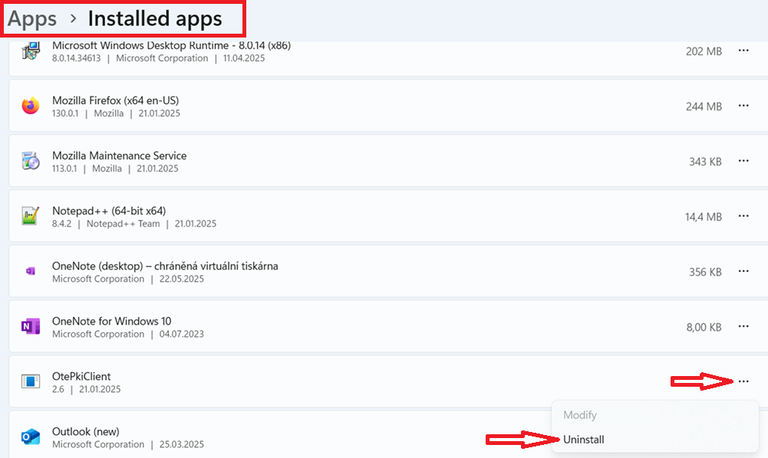Click the OneNote (desktop) printer icon
The height and width of the screenshot is (458, 768).
coord(31,271)
